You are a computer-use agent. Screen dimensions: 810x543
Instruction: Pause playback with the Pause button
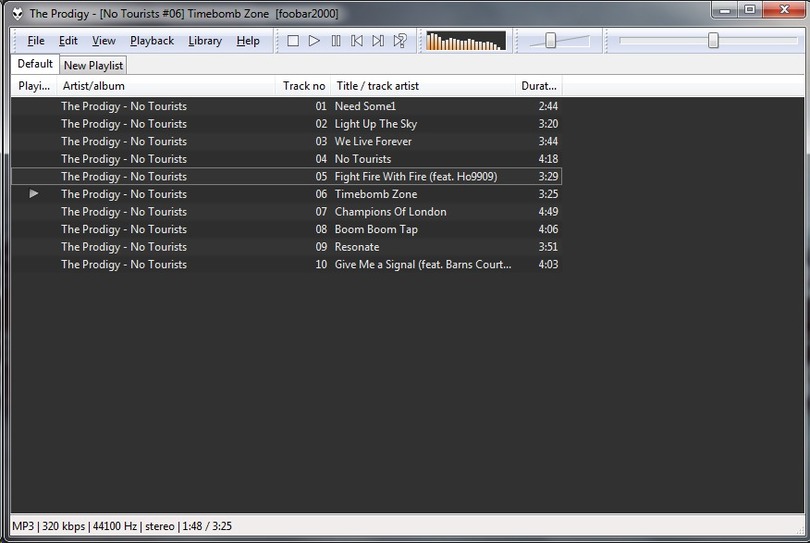[x=336, y=41]
